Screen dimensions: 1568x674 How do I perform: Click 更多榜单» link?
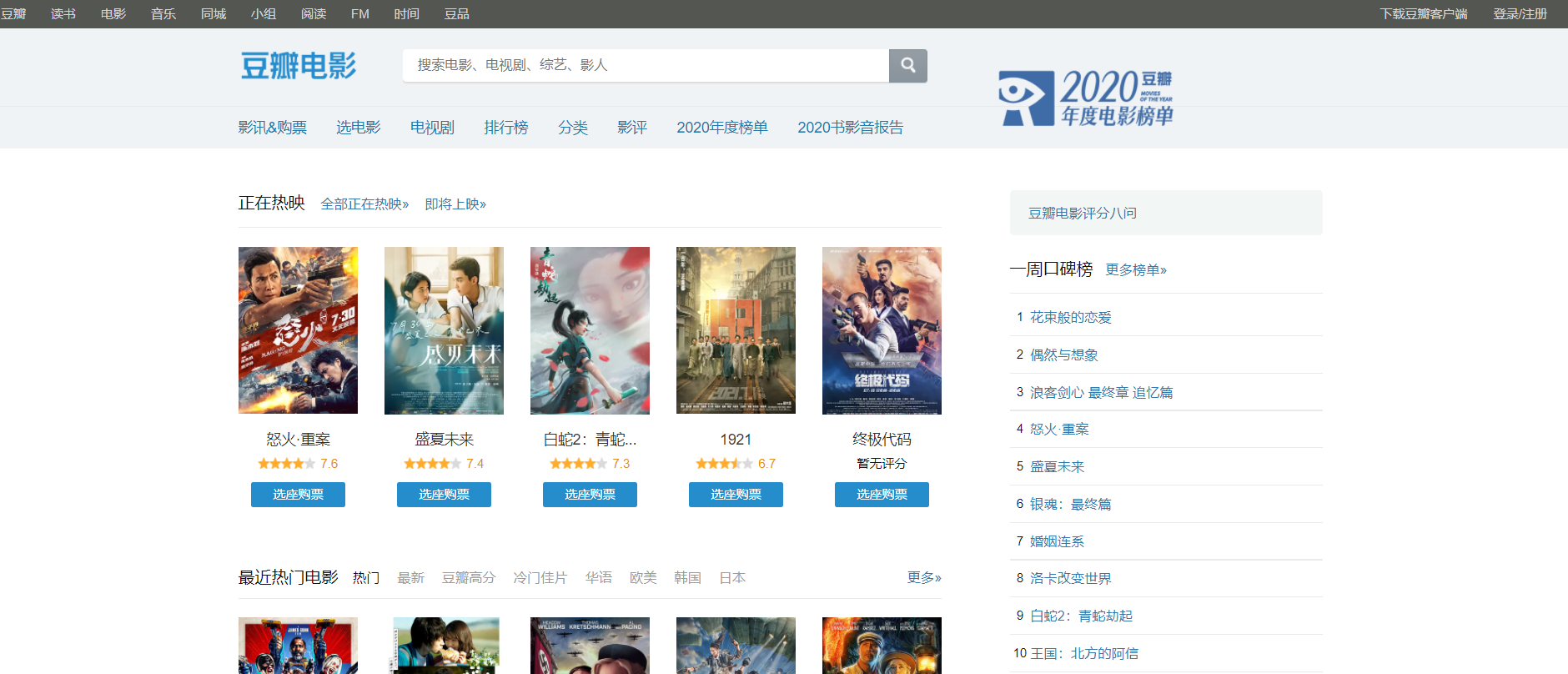pyautogui.click(x=1136, y=270)
